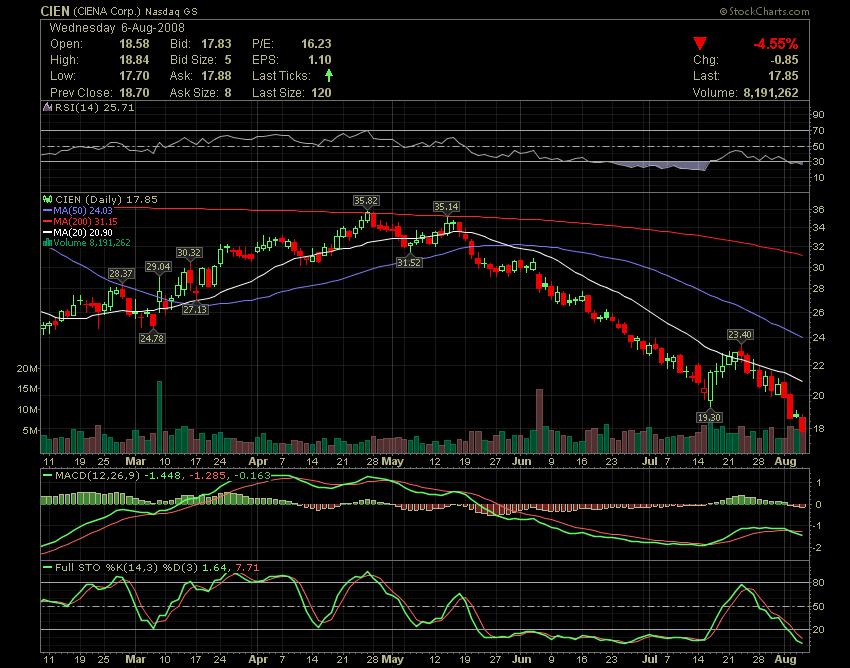Click the '(CIENA Corp.) Nasdaq GS' label
850x668 pixels.
[x=135, y=11]
